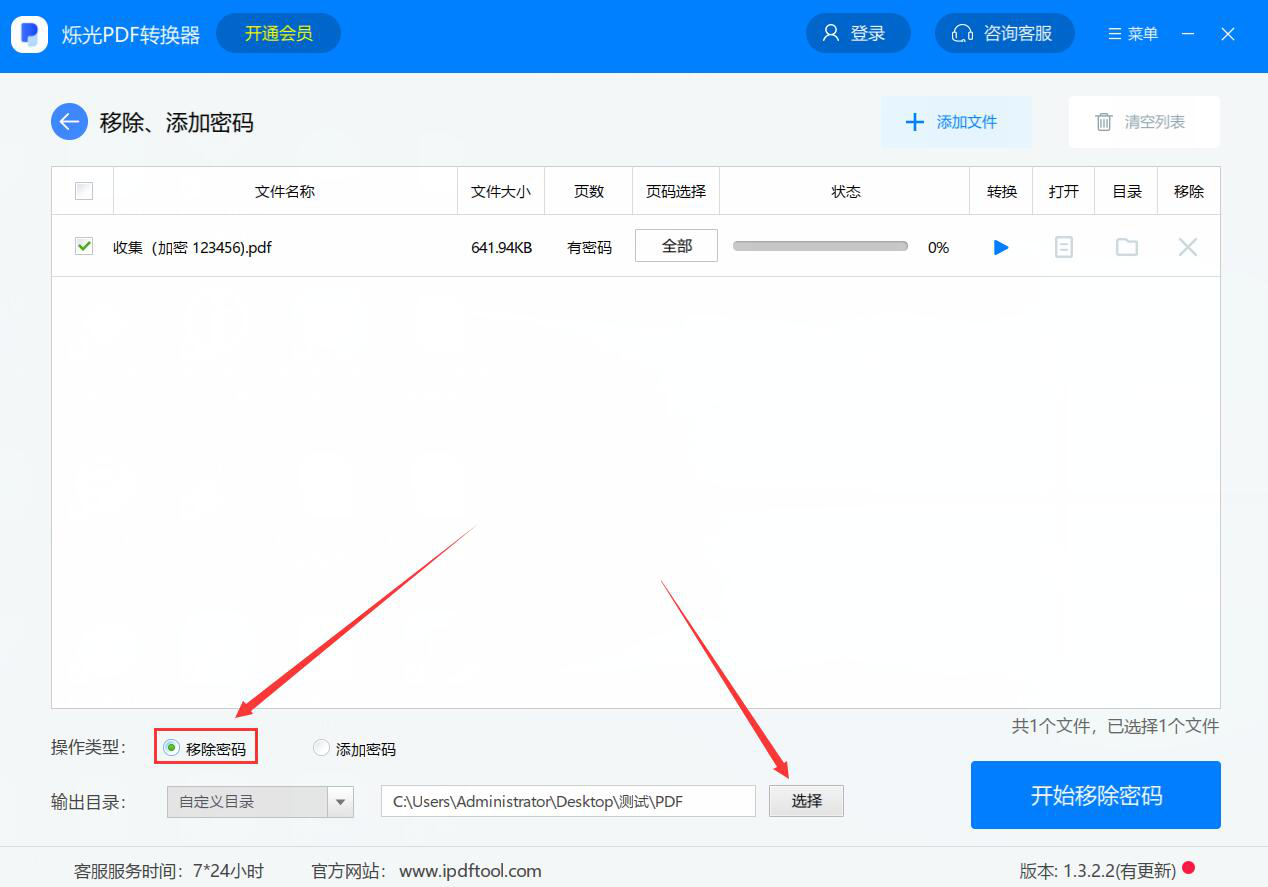Viewport: 1268px width, 887px height.
Task: Click the 641.94KB file size cell
Action: [501, 247]
